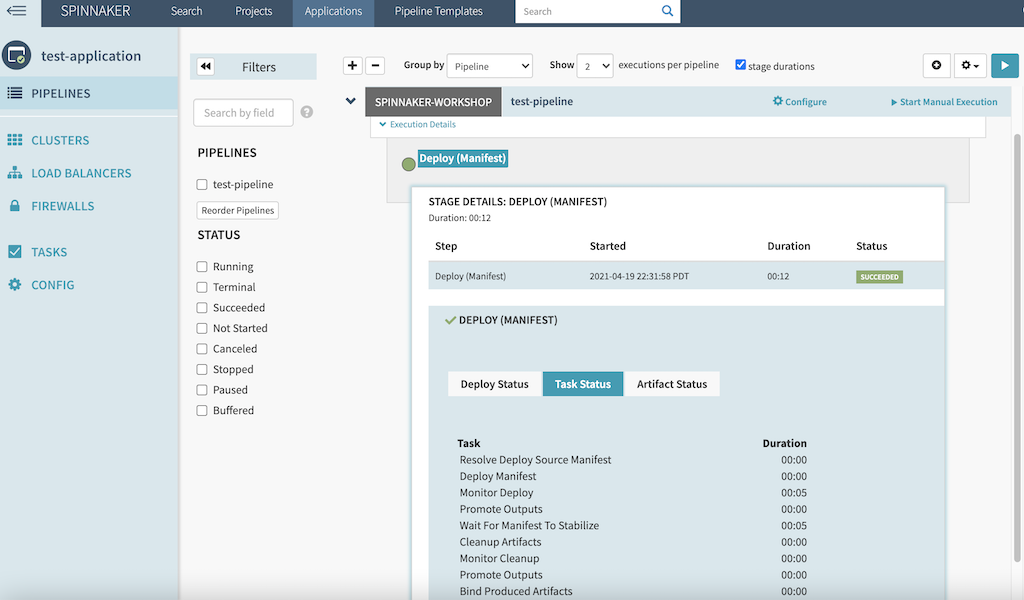Click the Pipelines list icon
The height and width of the screenshot is (600, 1024).
pos(14,93)
